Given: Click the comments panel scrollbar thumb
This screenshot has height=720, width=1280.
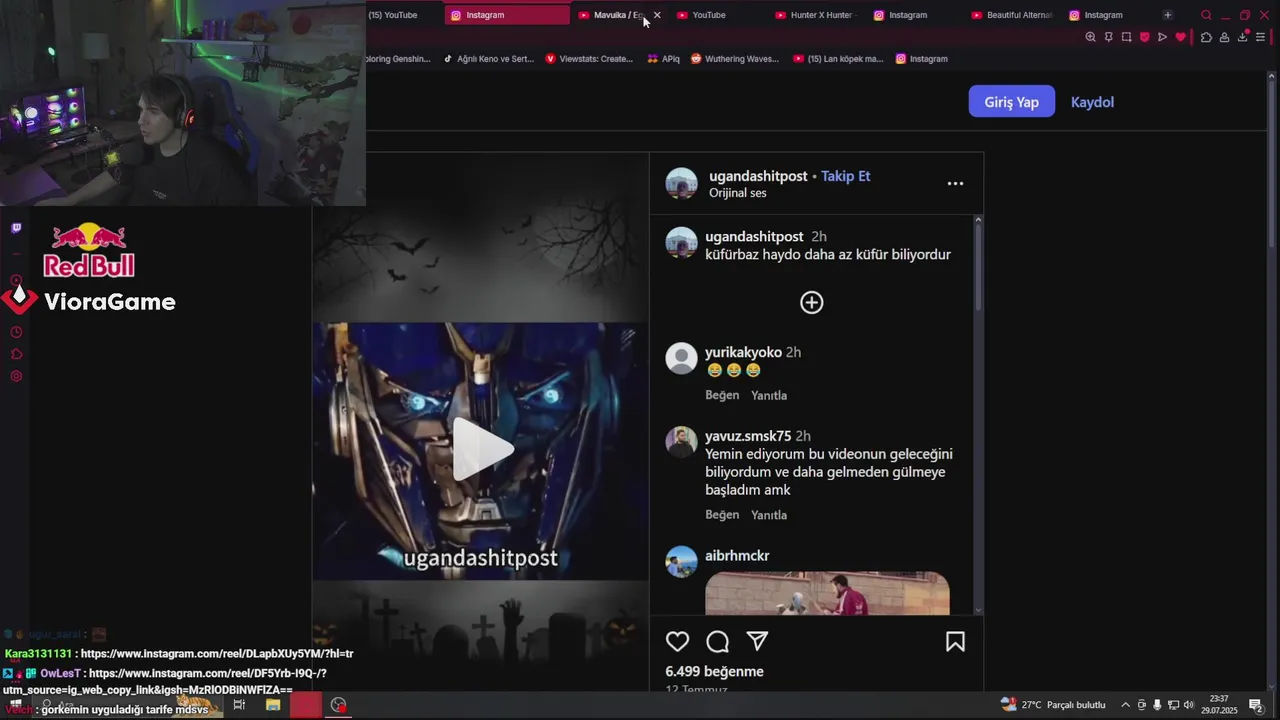Looking at the screenshot, I should pos(978,268).
